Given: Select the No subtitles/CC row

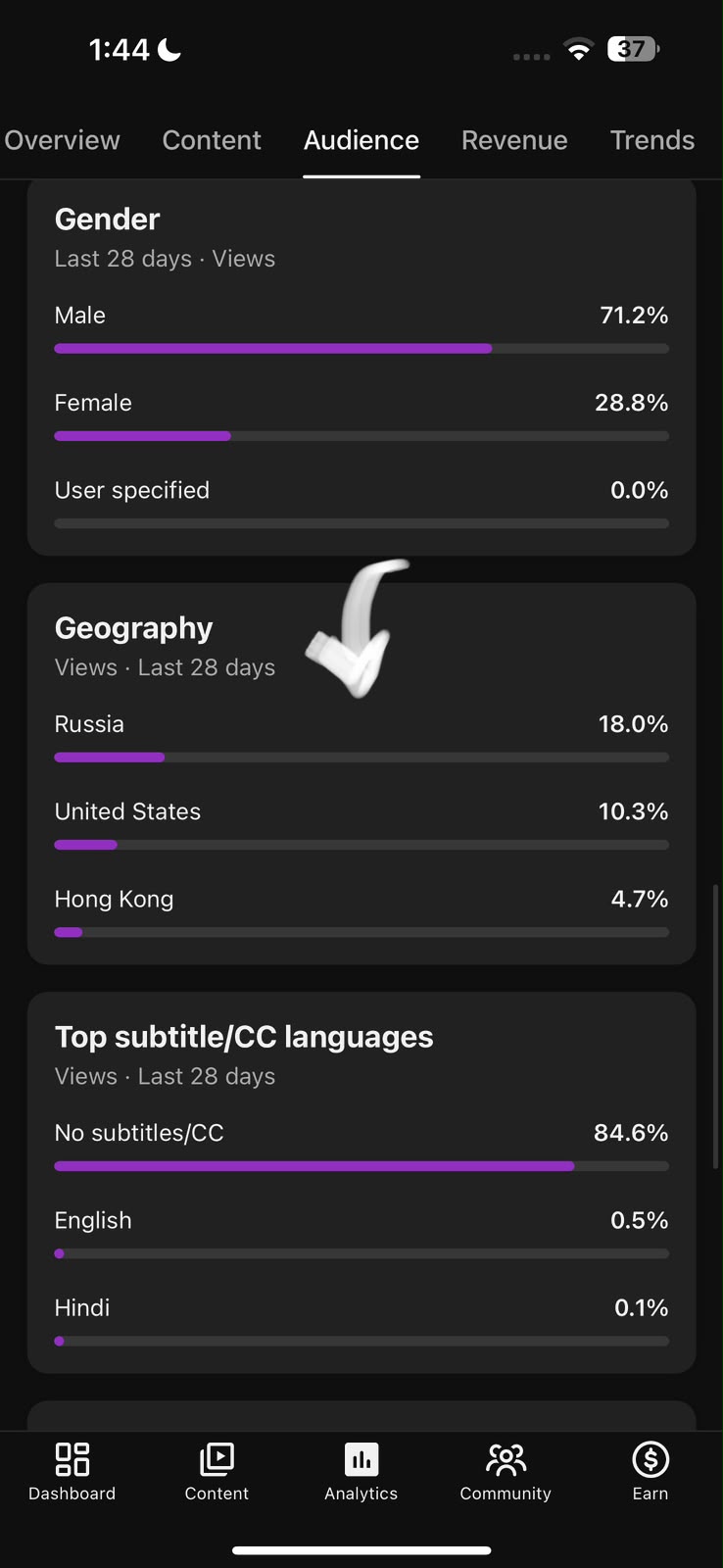Looking at the screenshot, I should coord(361,1148).
